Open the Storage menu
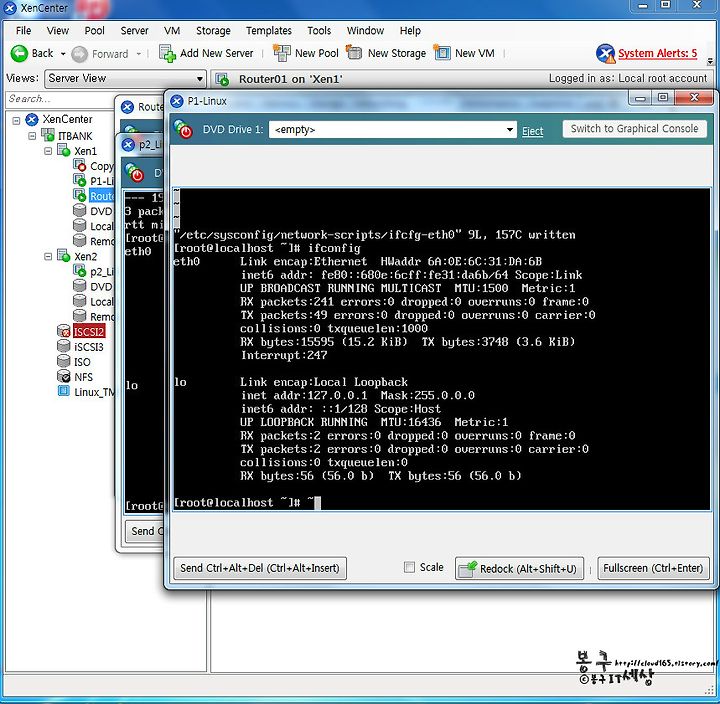This screenshot has width=720, height=704. tap(213, 31)
